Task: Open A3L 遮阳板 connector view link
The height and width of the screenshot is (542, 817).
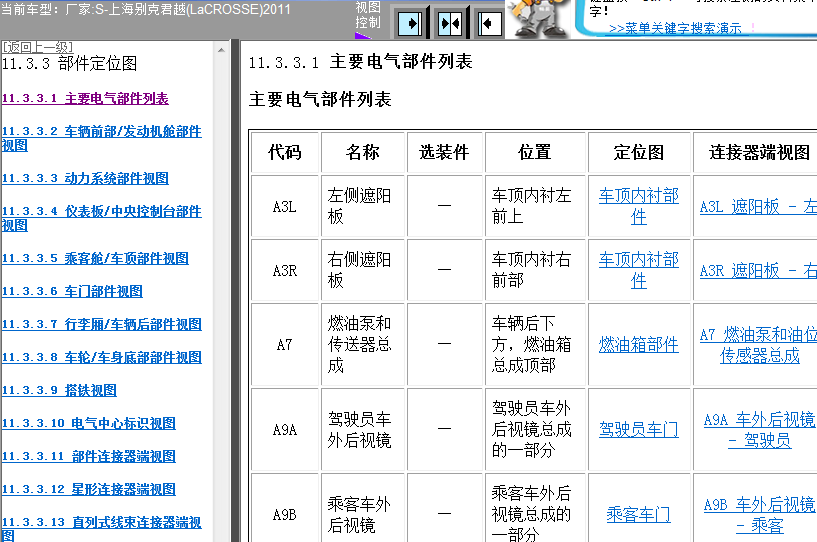Action: (x=758, y=206)
